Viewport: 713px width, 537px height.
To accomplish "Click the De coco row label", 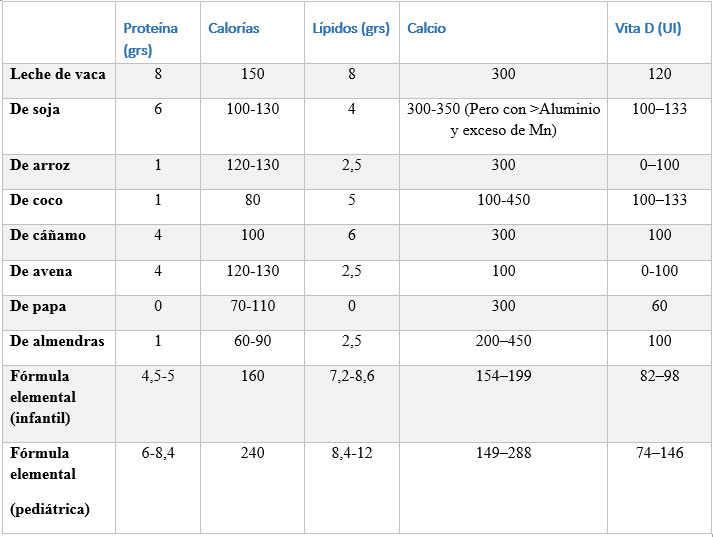I will (37, 200).
